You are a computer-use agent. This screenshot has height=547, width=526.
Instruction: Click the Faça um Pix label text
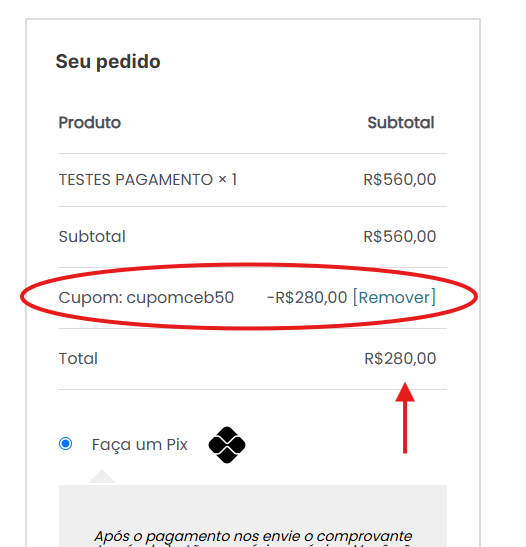pos(140,445)
